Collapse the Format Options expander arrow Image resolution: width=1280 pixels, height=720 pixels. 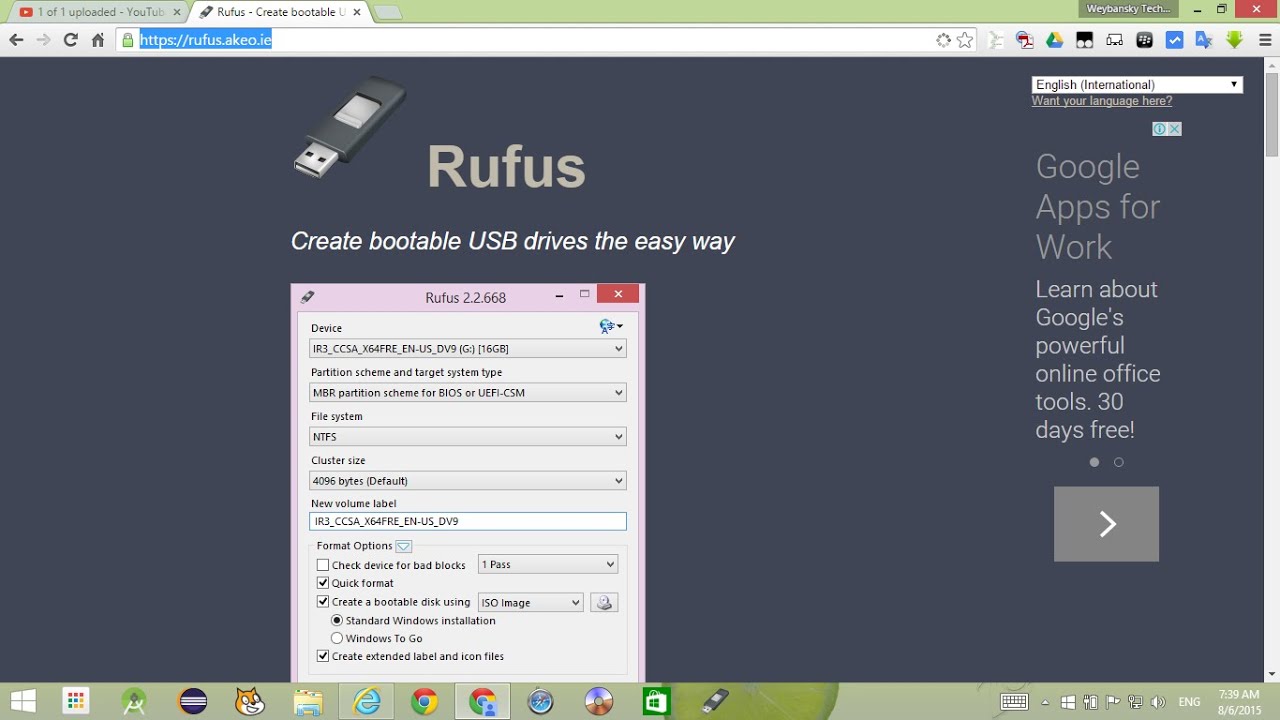403,546
